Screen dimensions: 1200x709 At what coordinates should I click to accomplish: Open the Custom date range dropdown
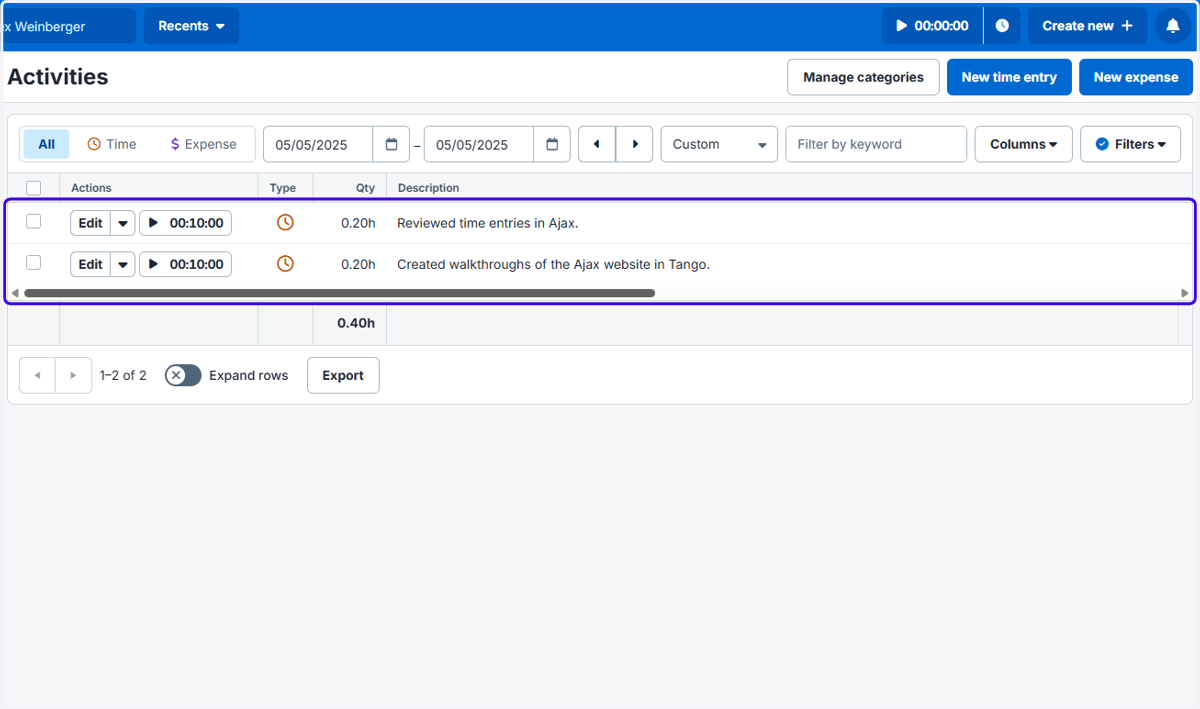719,144
